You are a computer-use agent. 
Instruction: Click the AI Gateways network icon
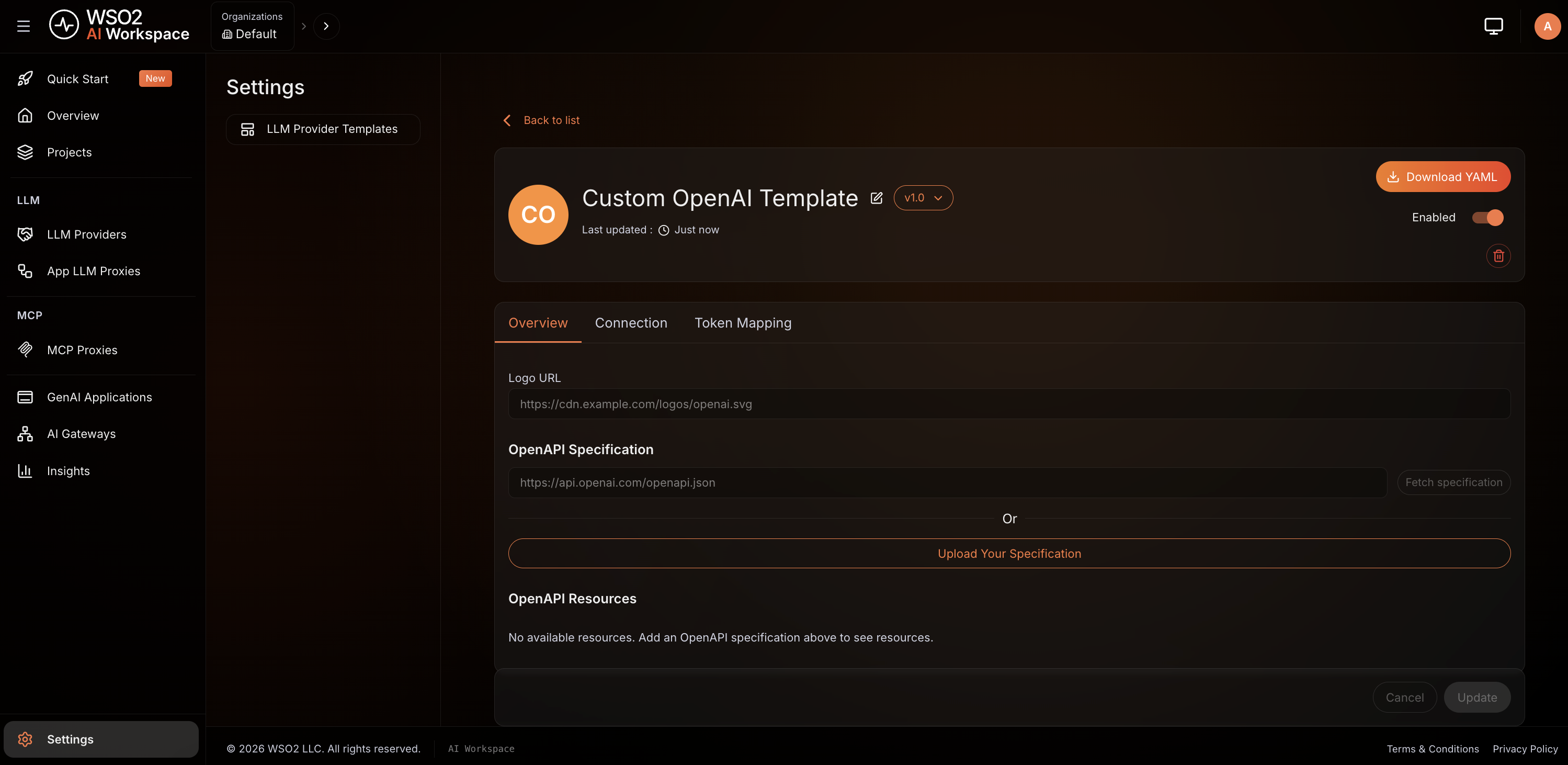pos(25,434)
